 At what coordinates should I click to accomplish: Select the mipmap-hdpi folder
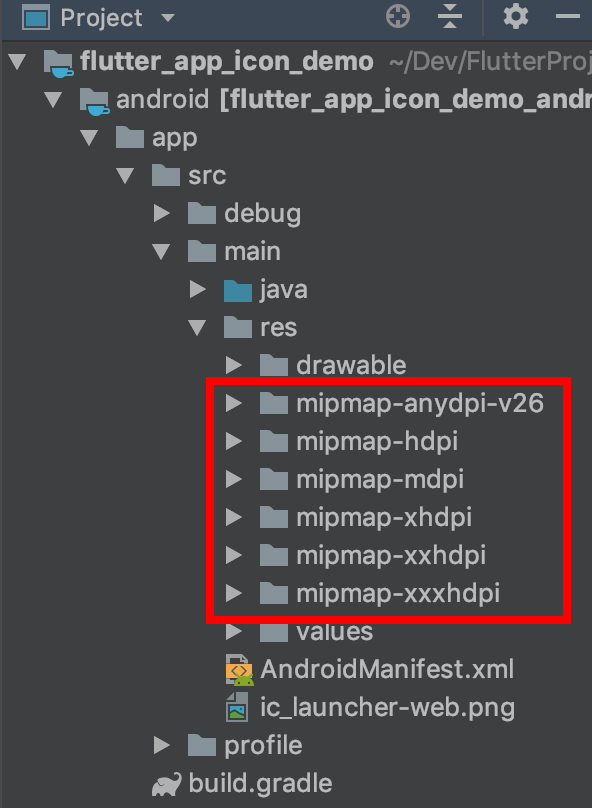point(377,442)
